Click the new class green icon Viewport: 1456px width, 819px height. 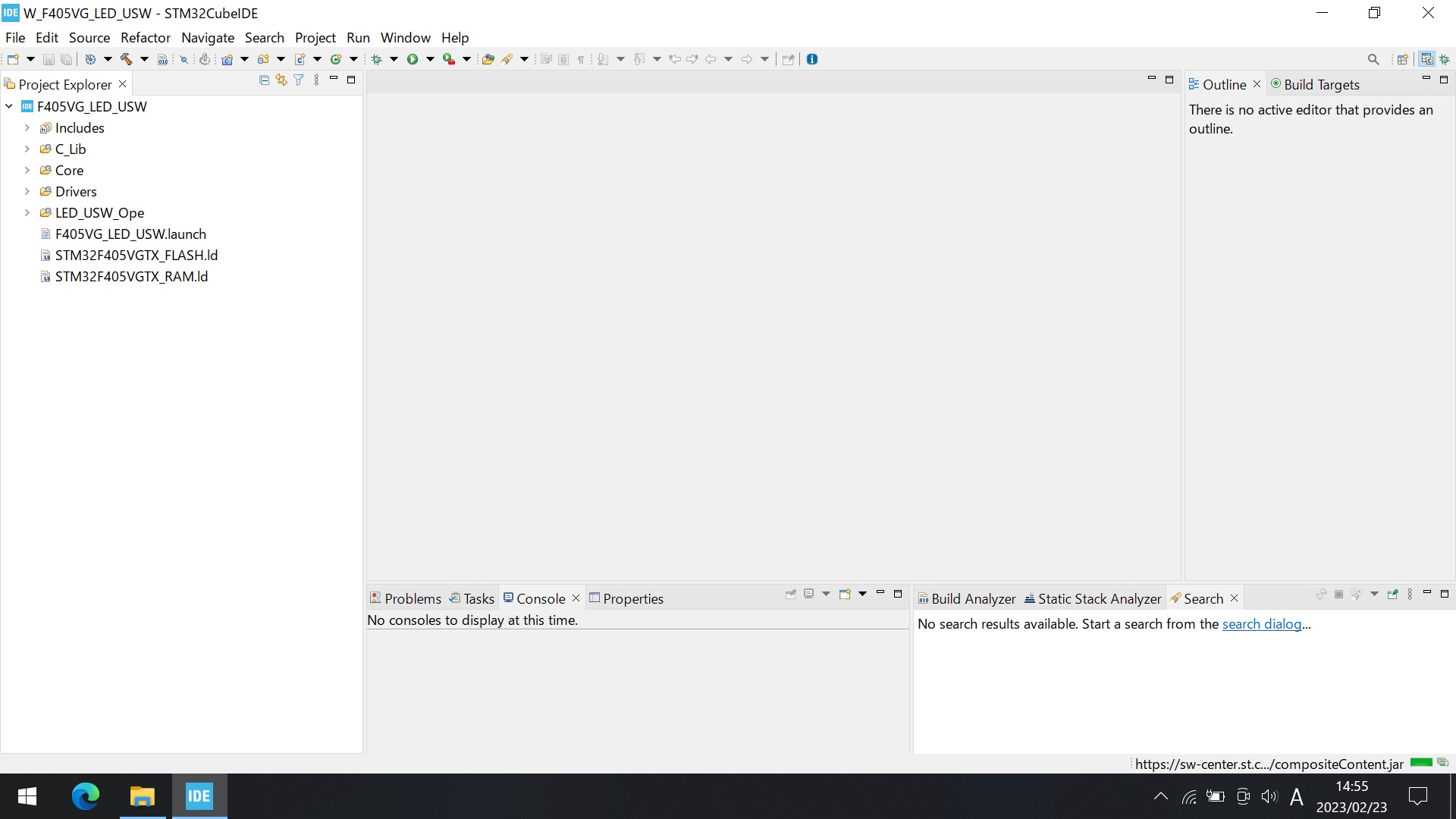[336, 59]
